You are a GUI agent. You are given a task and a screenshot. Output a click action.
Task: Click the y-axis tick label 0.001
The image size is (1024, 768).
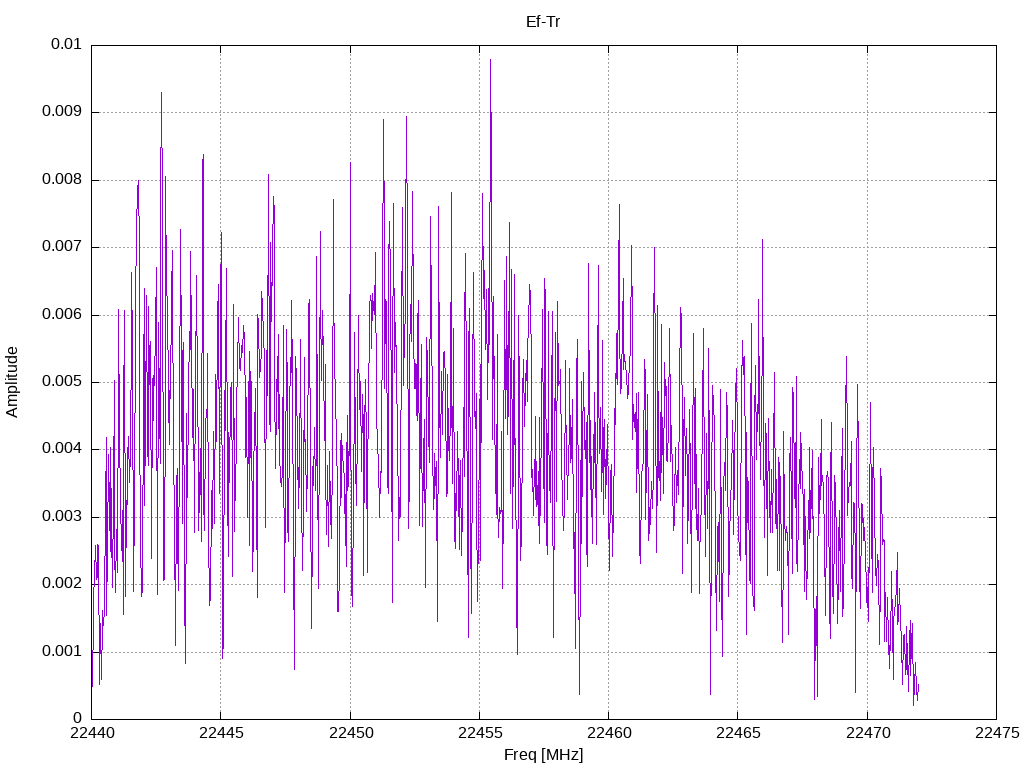coord(62,651)
